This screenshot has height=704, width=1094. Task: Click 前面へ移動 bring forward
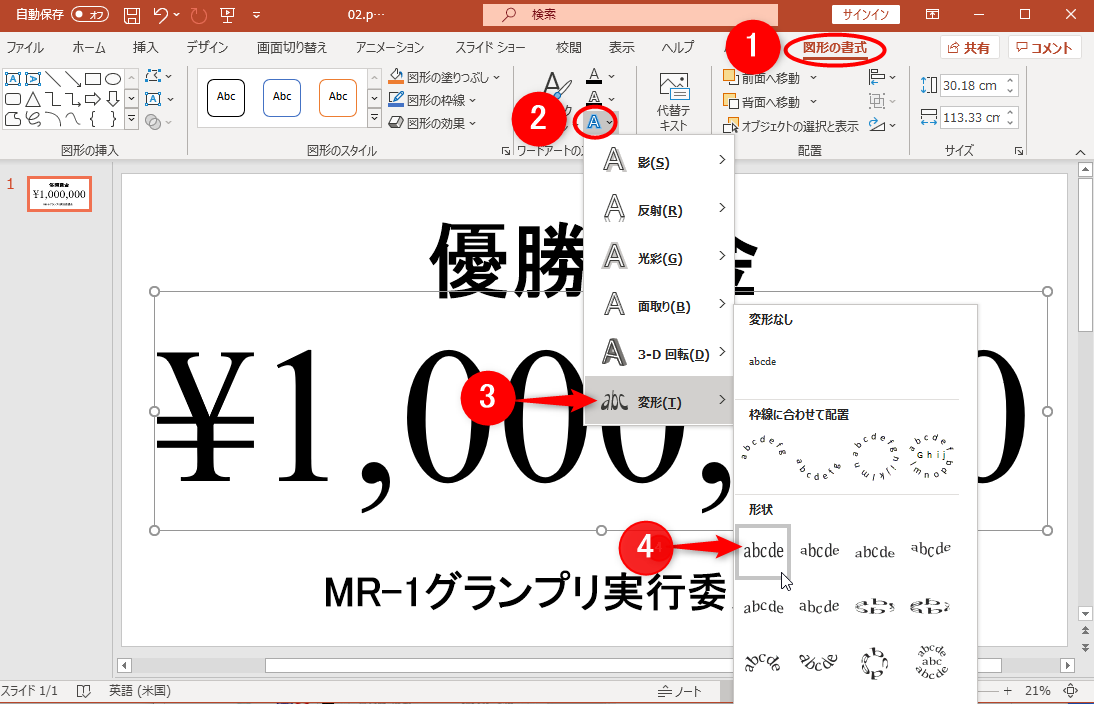coord(762,78)
